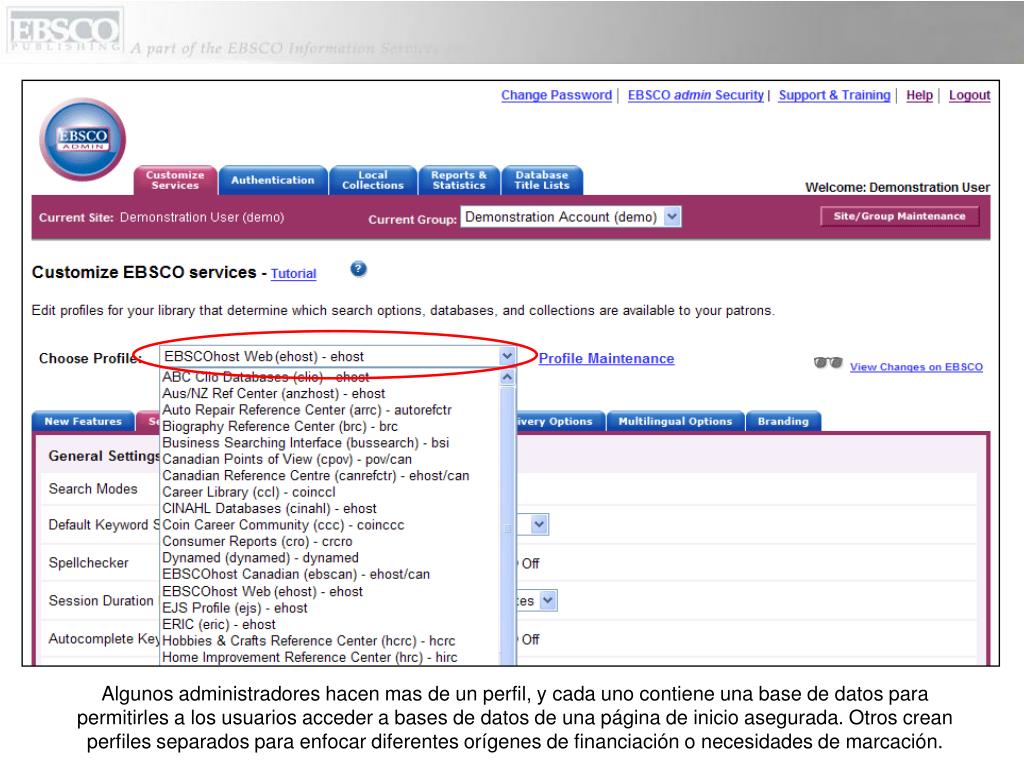The image size is (1024, 768).
Task: Click the EBSCO Admin round logo
Action: (x=83, y=139)
